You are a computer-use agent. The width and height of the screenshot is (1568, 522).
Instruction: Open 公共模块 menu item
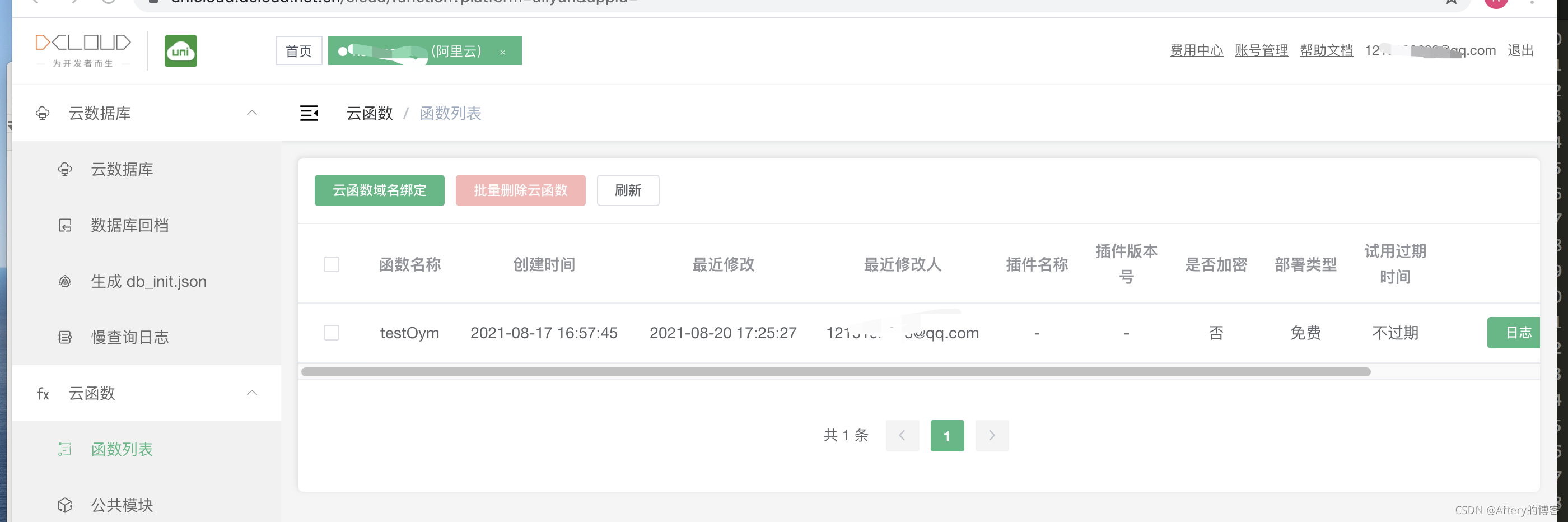point(147,506)
